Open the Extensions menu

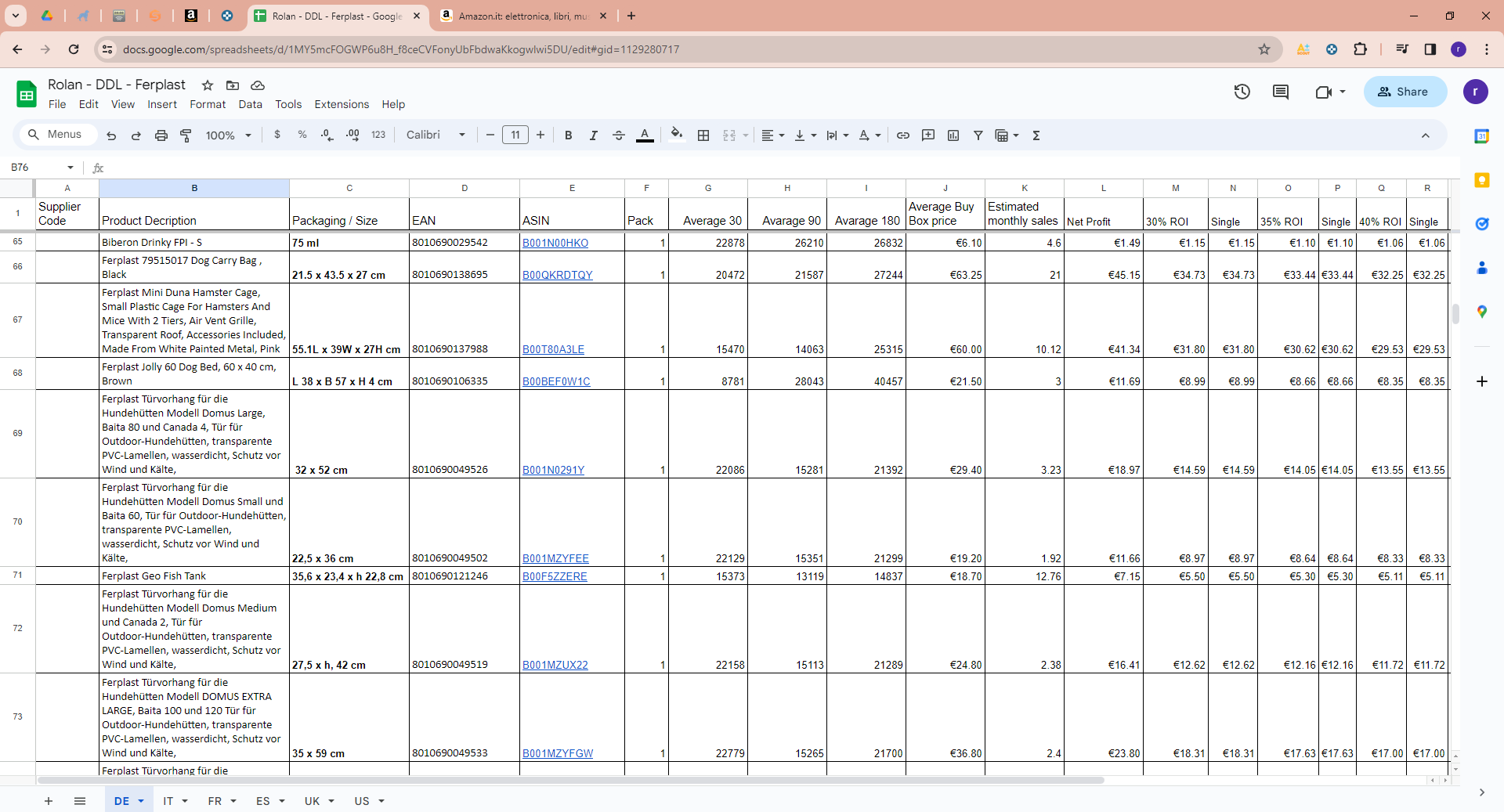tap(342, 104)
